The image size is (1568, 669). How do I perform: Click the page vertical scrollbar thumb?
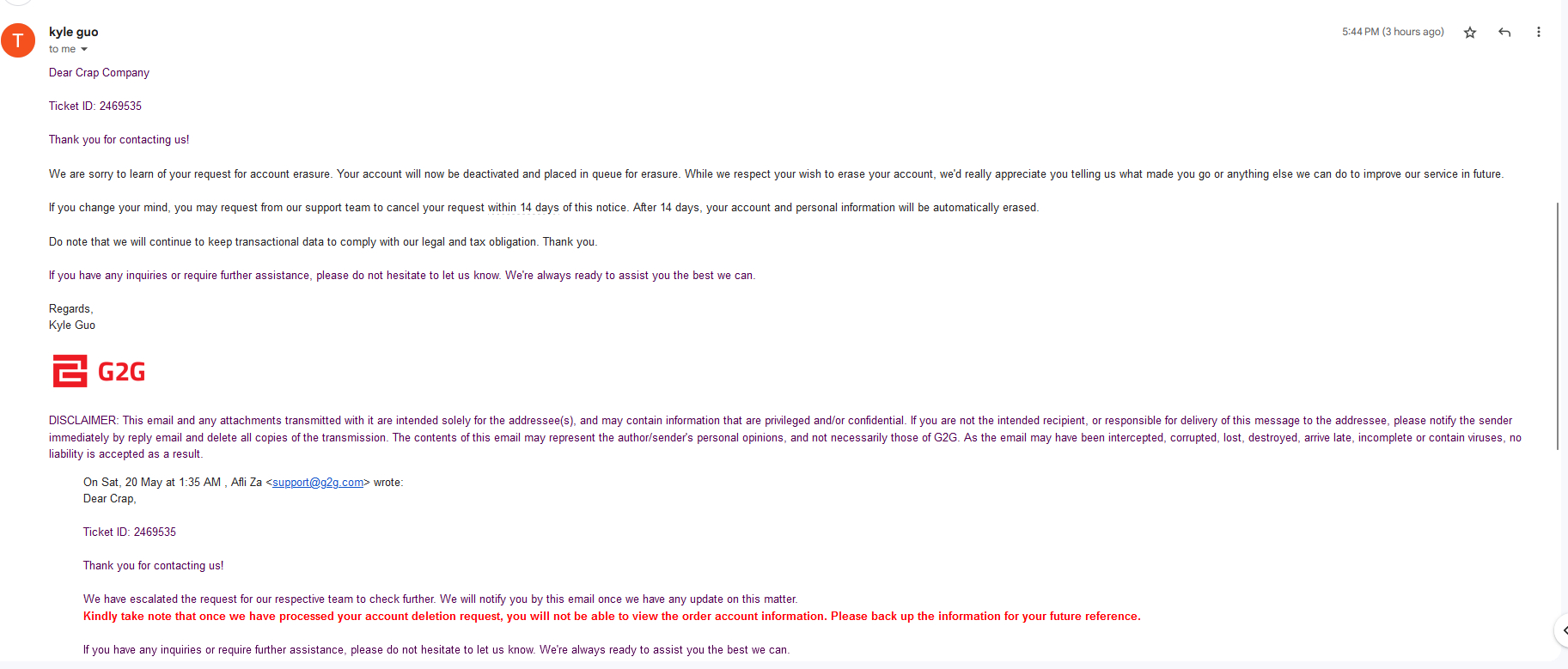click(1558, 326)
